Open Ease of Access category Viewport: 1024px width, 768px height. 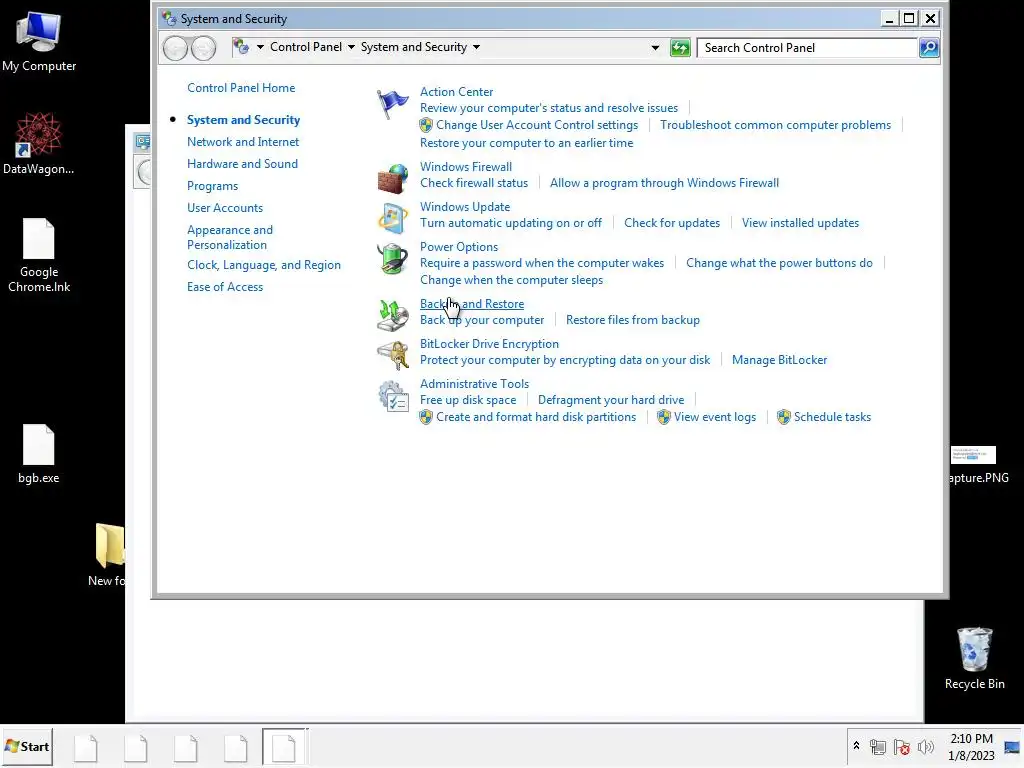pos(225,287)
